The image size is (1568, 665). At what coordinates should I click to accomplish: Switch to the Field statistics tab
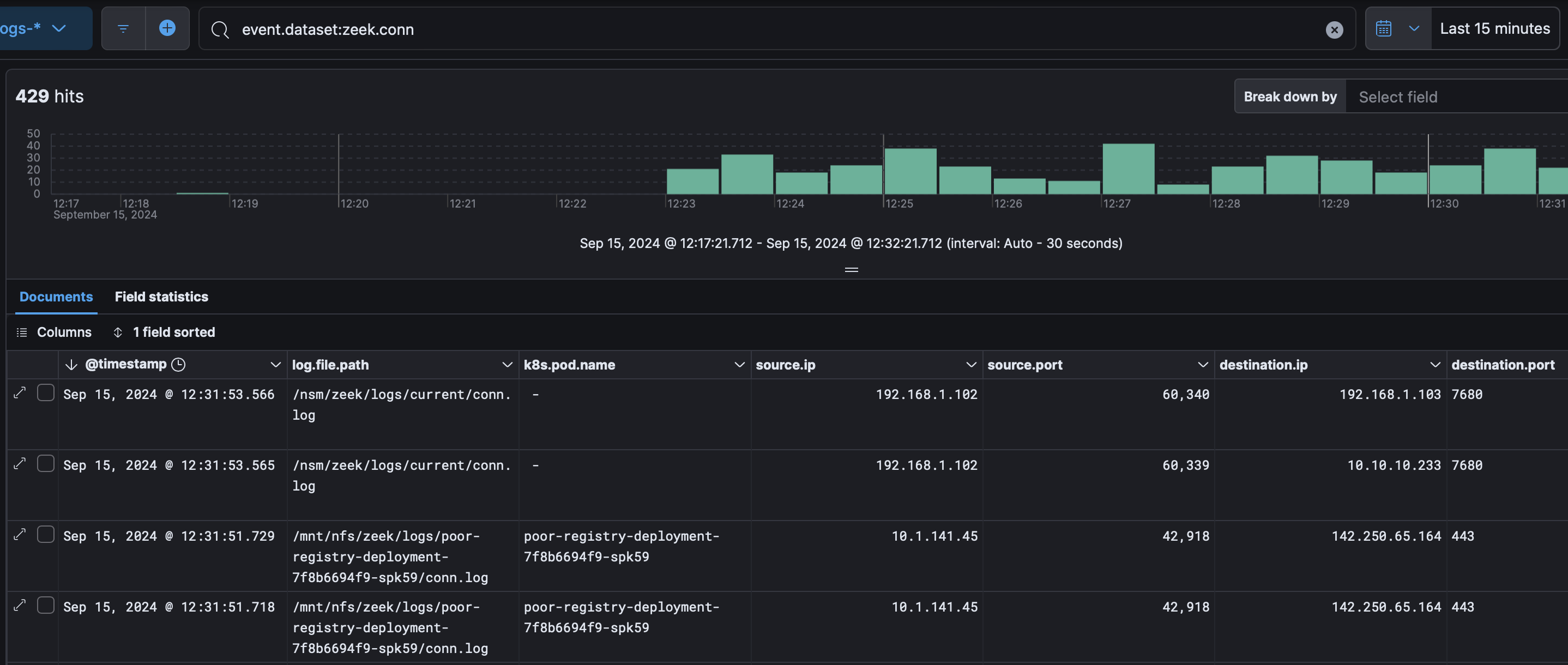[x=161, y=297]
